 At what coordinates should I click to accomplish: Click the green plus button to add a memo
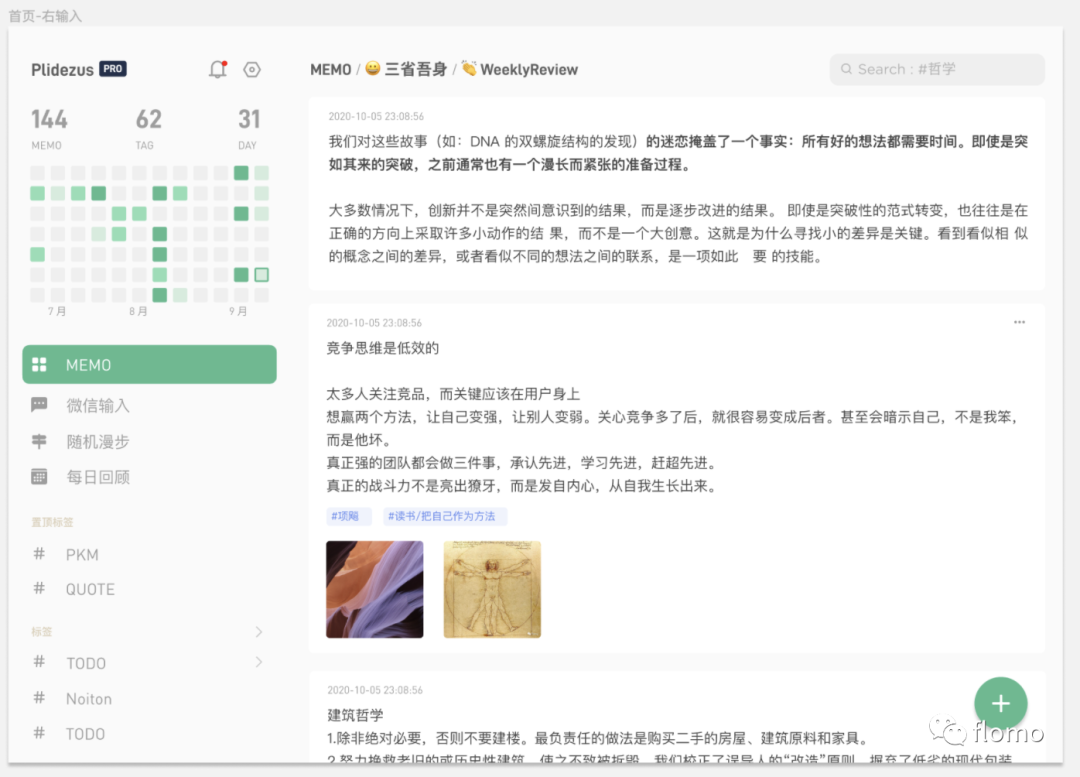tap(1000, 703)
